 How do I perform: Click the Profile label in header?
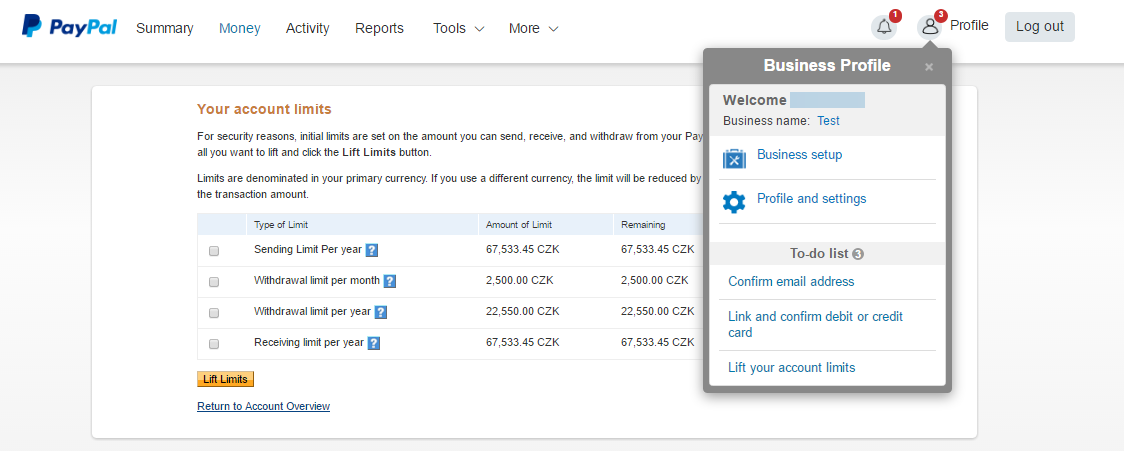(x=969, y=26)
